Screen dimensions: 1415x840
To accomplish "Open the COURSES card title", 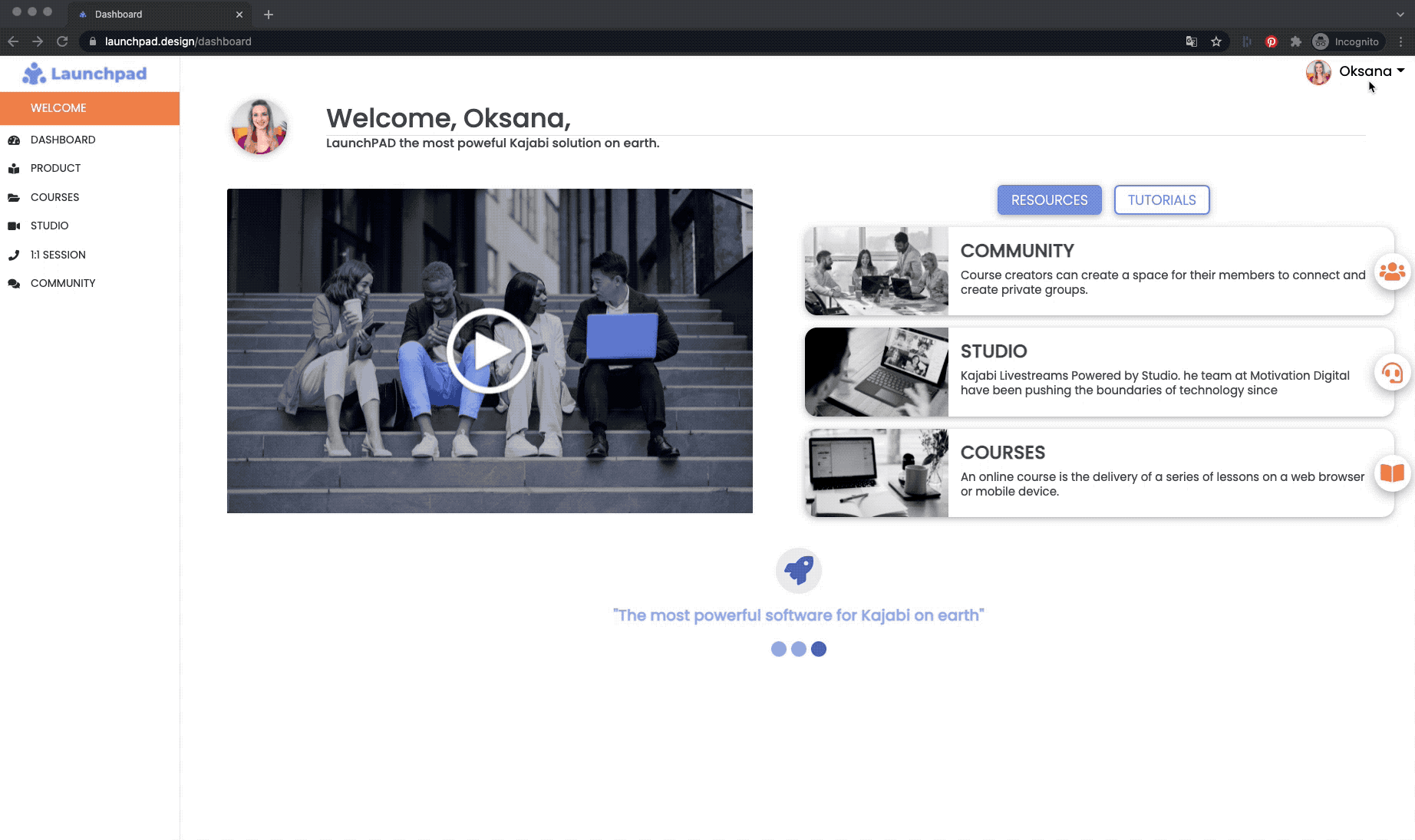I will point(1003,453).
